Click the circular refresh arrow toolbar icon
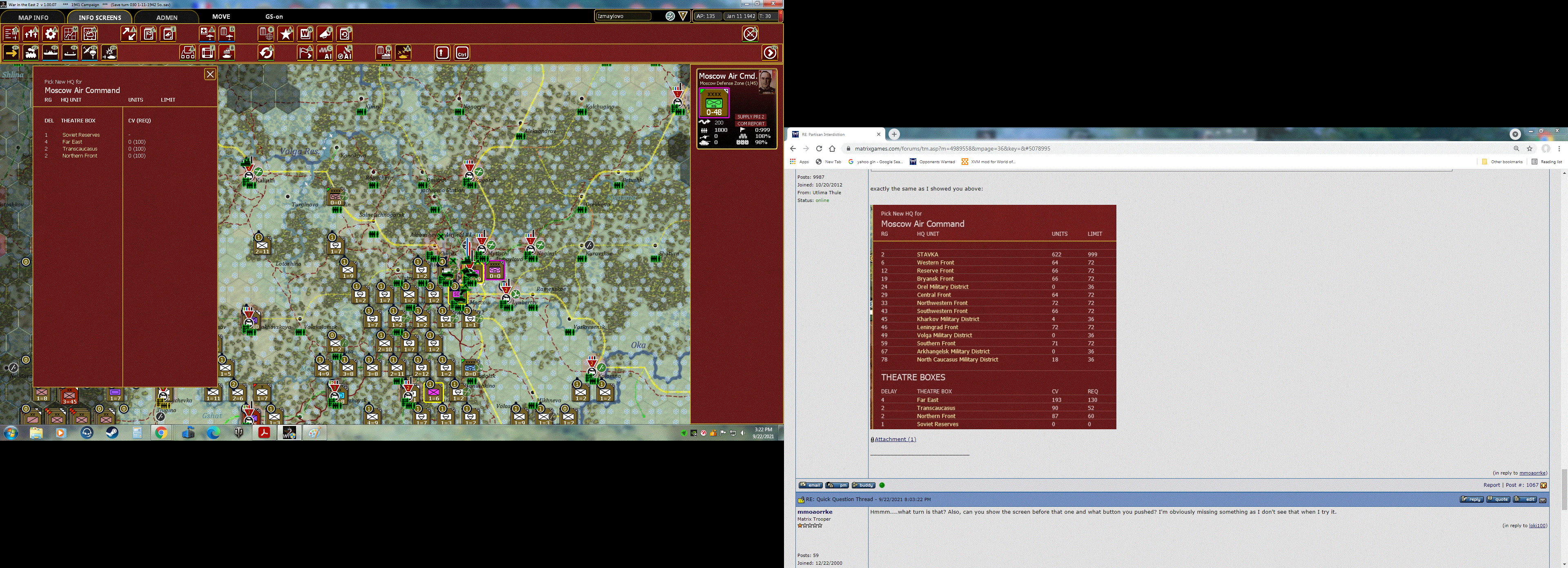 (266, 53)
